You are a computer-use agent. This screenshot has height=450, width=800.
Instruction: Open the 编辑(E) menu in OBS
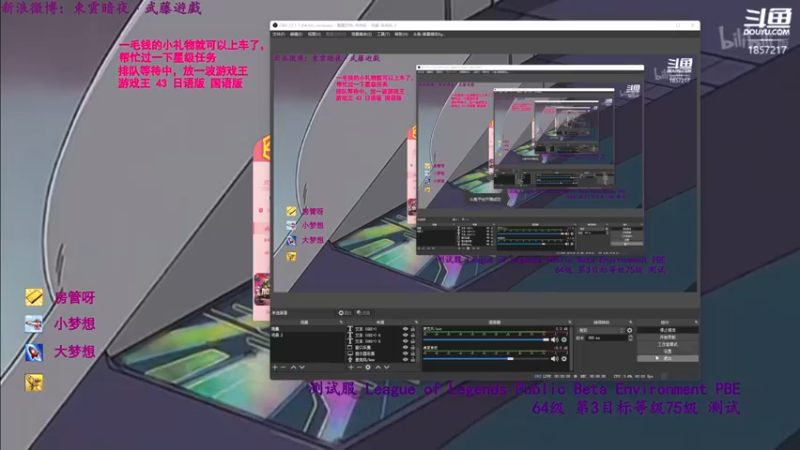pyautogui.click(x=296, y=34)
